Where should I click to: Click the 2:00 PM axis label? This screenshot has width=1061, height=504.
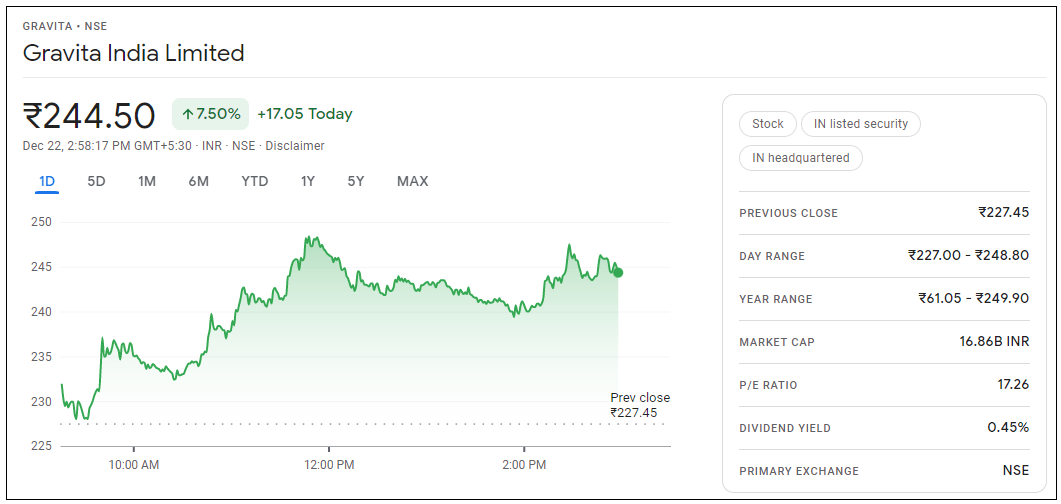pos(524,465)
